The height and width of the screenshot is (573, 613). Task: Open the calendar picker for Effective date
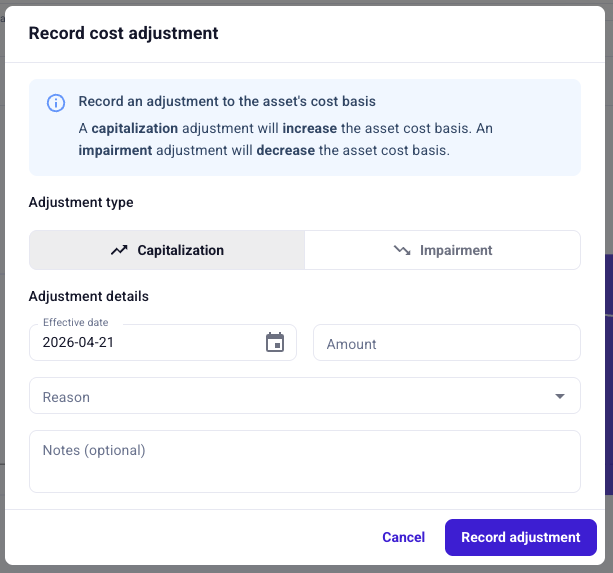[275, 342]
